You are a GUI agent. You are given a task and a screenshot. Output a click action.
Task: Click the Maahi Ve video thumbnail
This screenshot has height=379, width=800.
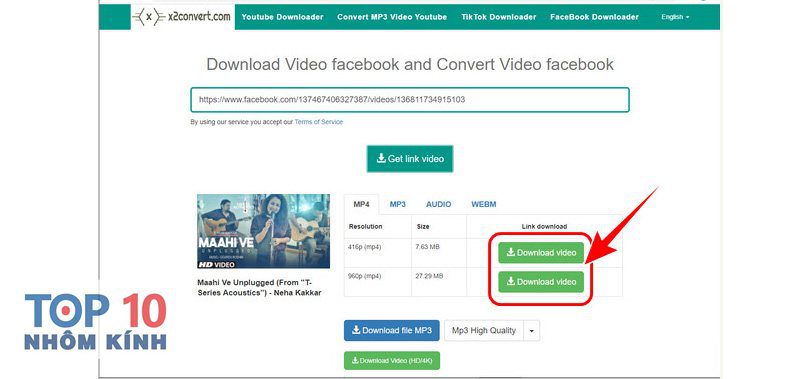tap(263, 231)
